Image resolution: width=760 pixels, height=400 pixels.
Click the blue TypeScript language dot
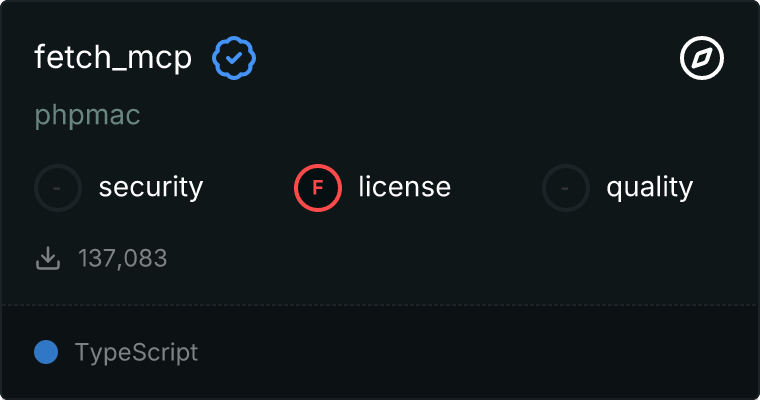click(x=46, y=352)
